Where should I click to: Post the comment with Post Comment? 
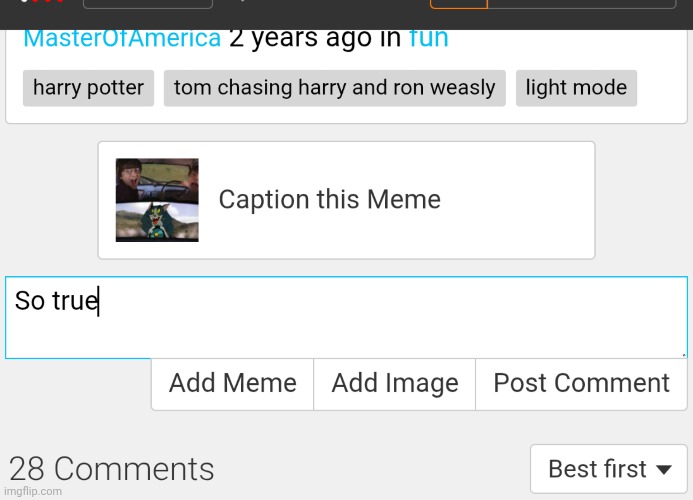(581, 383)
